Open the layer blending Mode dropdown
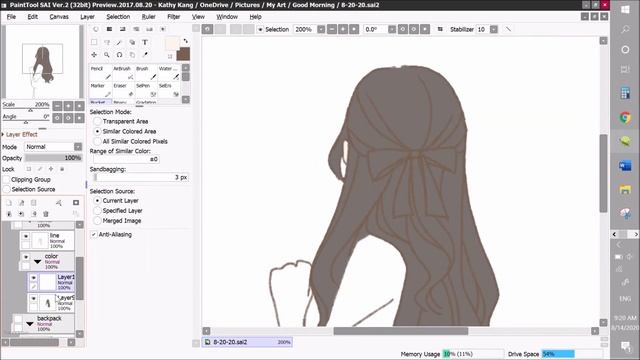640x360 pixels. [x=78, y=147]
